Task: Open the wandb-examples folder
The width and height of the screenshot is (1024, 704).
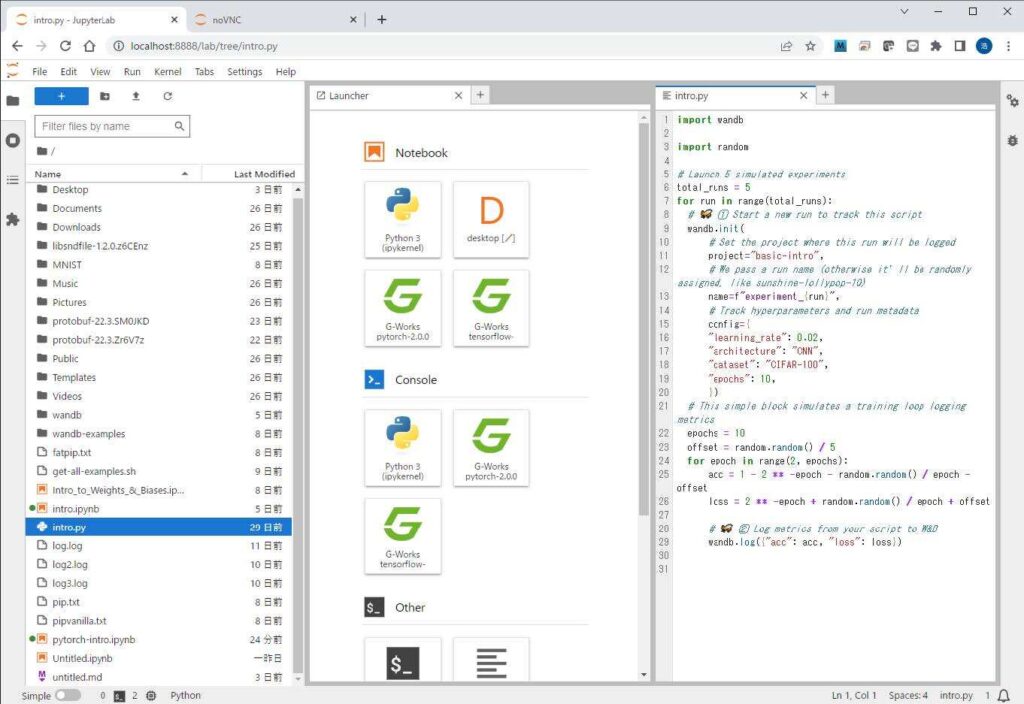Action: pyautogui.click(x=89, y=434)
